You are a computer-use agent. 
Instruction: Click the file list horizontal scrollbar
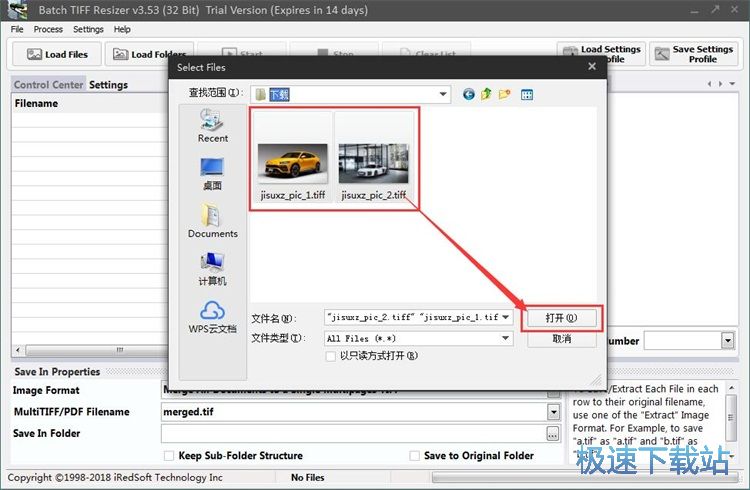pos(96,350)
